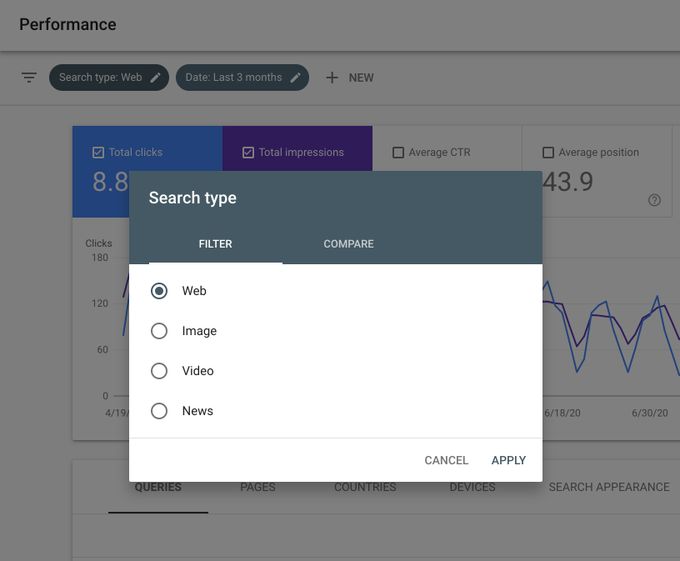Enable the Average position checkbox
Viewport: 680px width, 561px height.
click(x=548, y=153)
